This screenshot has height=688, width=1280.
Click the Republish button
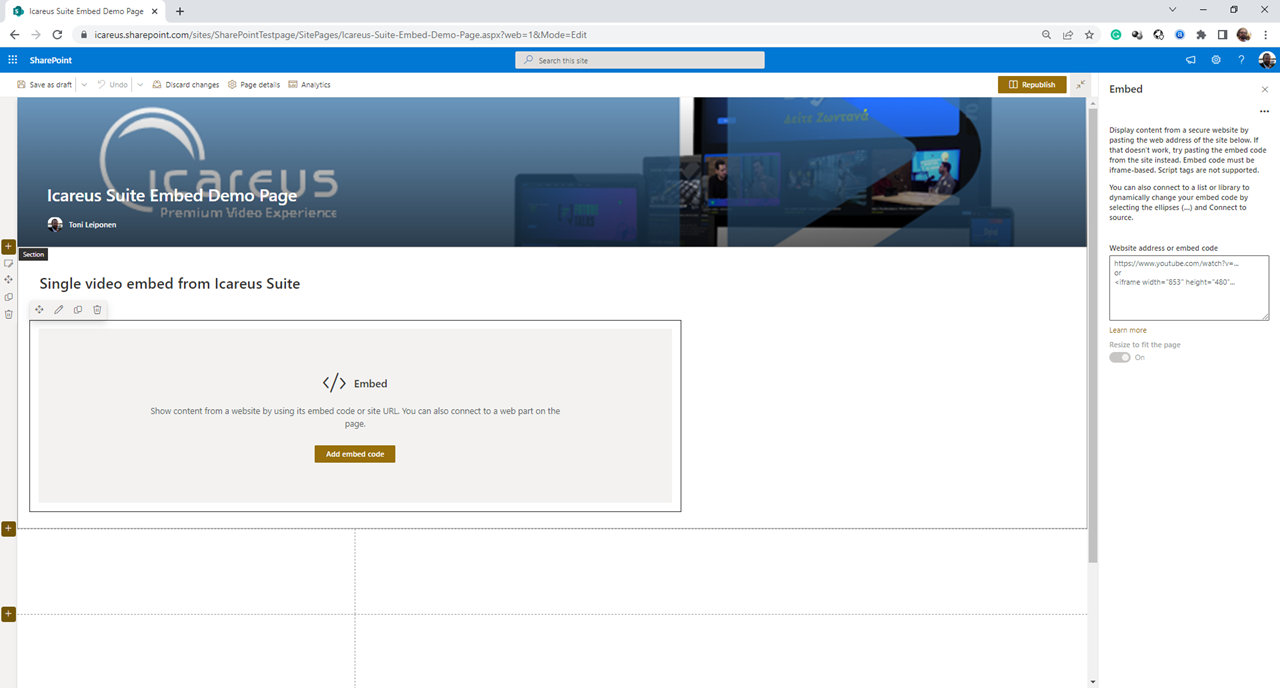pos(1031,85)
